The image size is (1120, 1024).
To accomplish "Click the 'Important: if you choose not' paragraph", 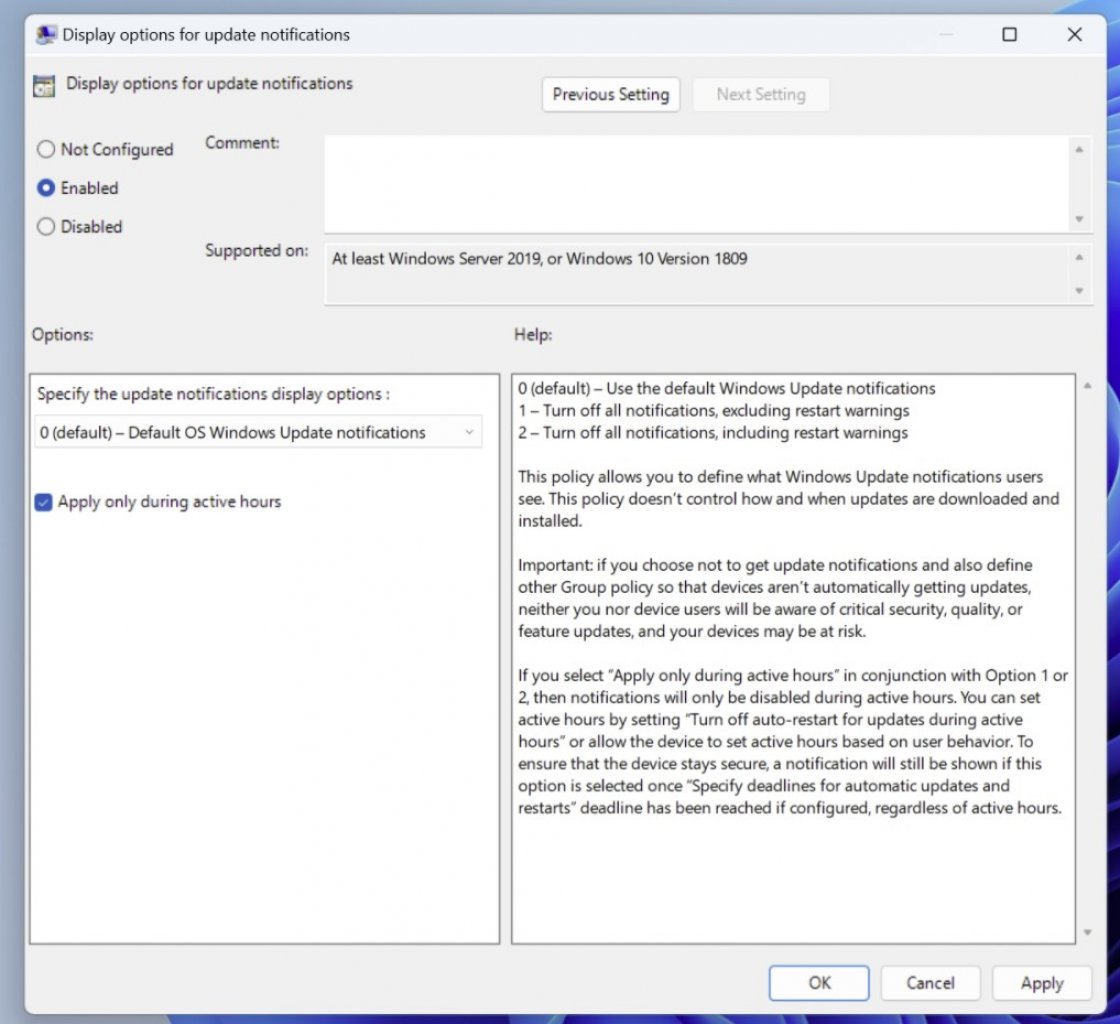I will pyautogui.click(x=775, y=598).
